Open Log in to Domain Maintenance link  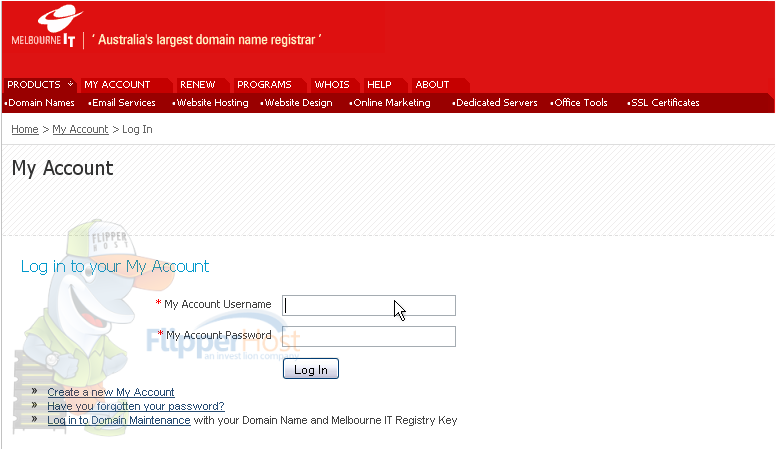(x=119, y=420)
